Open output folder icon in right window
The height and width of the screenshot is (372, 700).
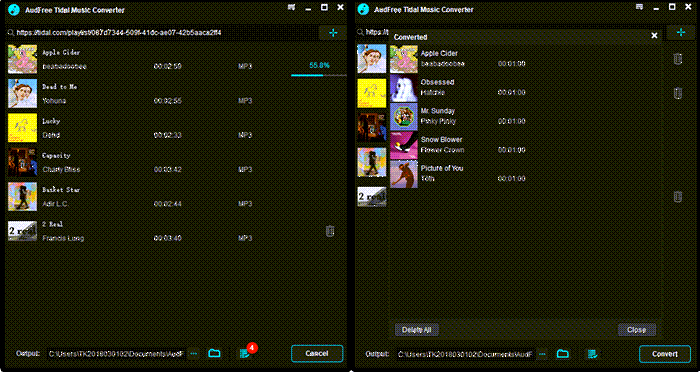[562, 354]
